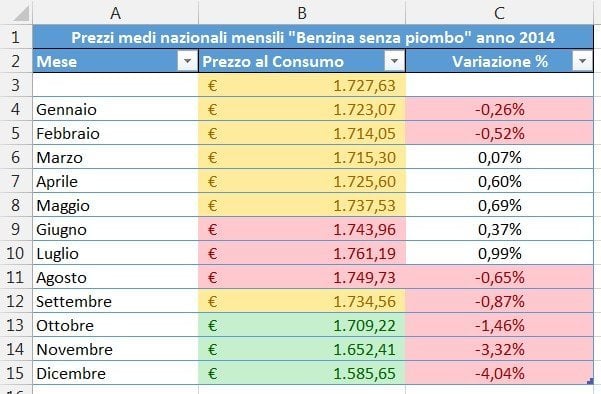Click the table resize handle at bottom-right corner
Image resolution: width=601 pixels, height=394 pixels.
point(590,381)
